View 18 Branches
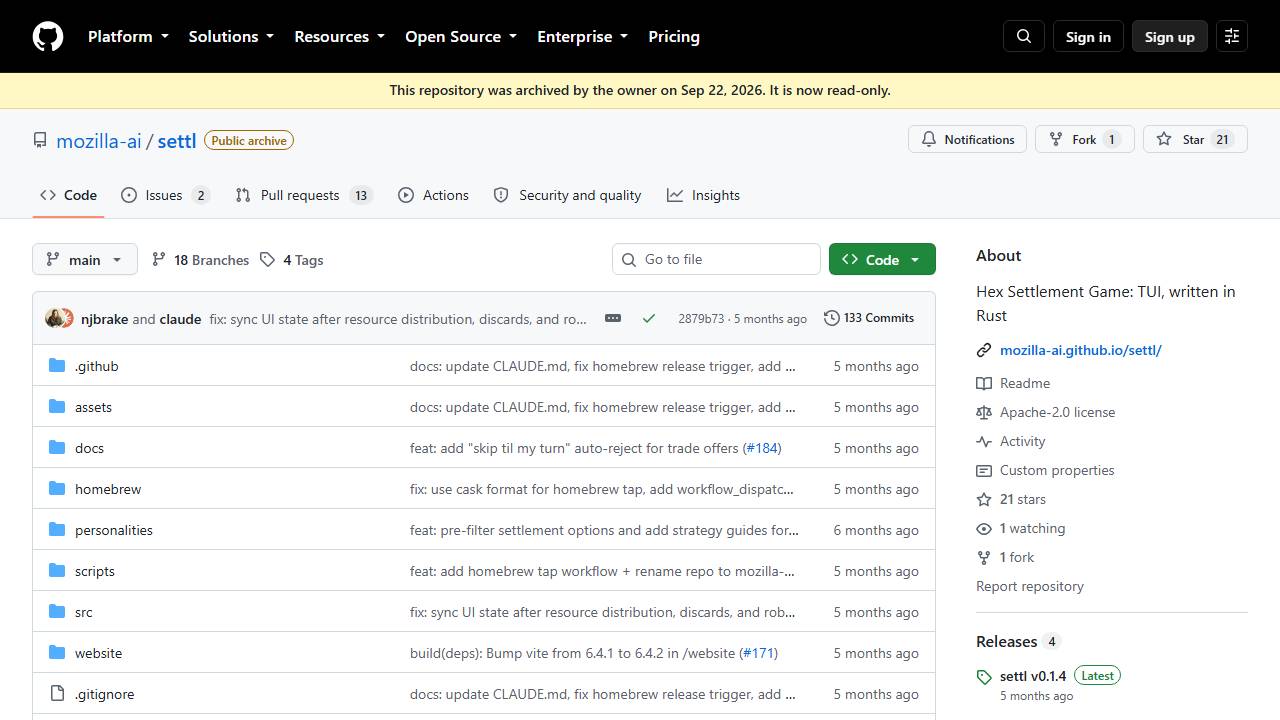This screenshot has height=720, width=1280. [x=200, y=260]
